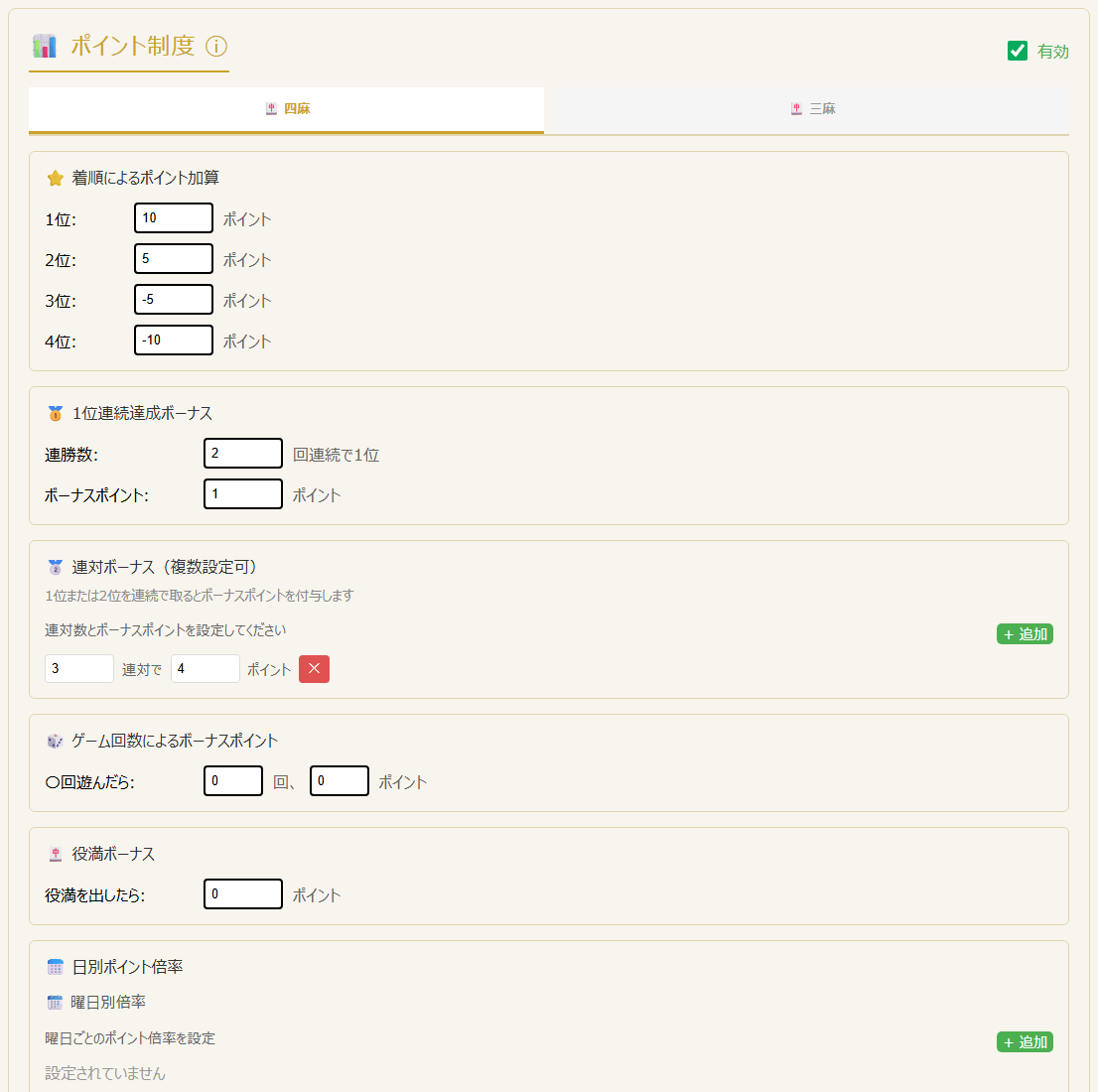The height and width of the screenshot is (1092, 1098).
Task: Edit the 連勝数 input field
Action: 243,454
